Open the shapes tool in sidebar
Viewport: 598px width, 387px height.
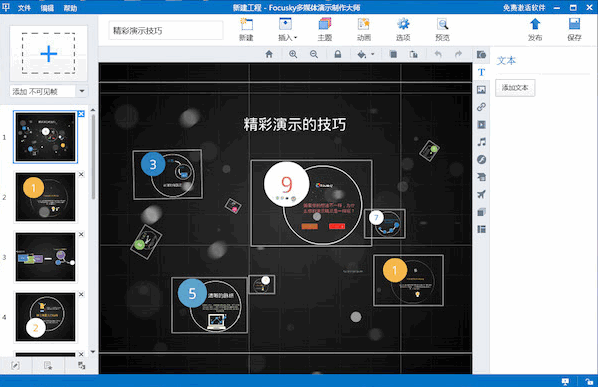coord(481,55)
